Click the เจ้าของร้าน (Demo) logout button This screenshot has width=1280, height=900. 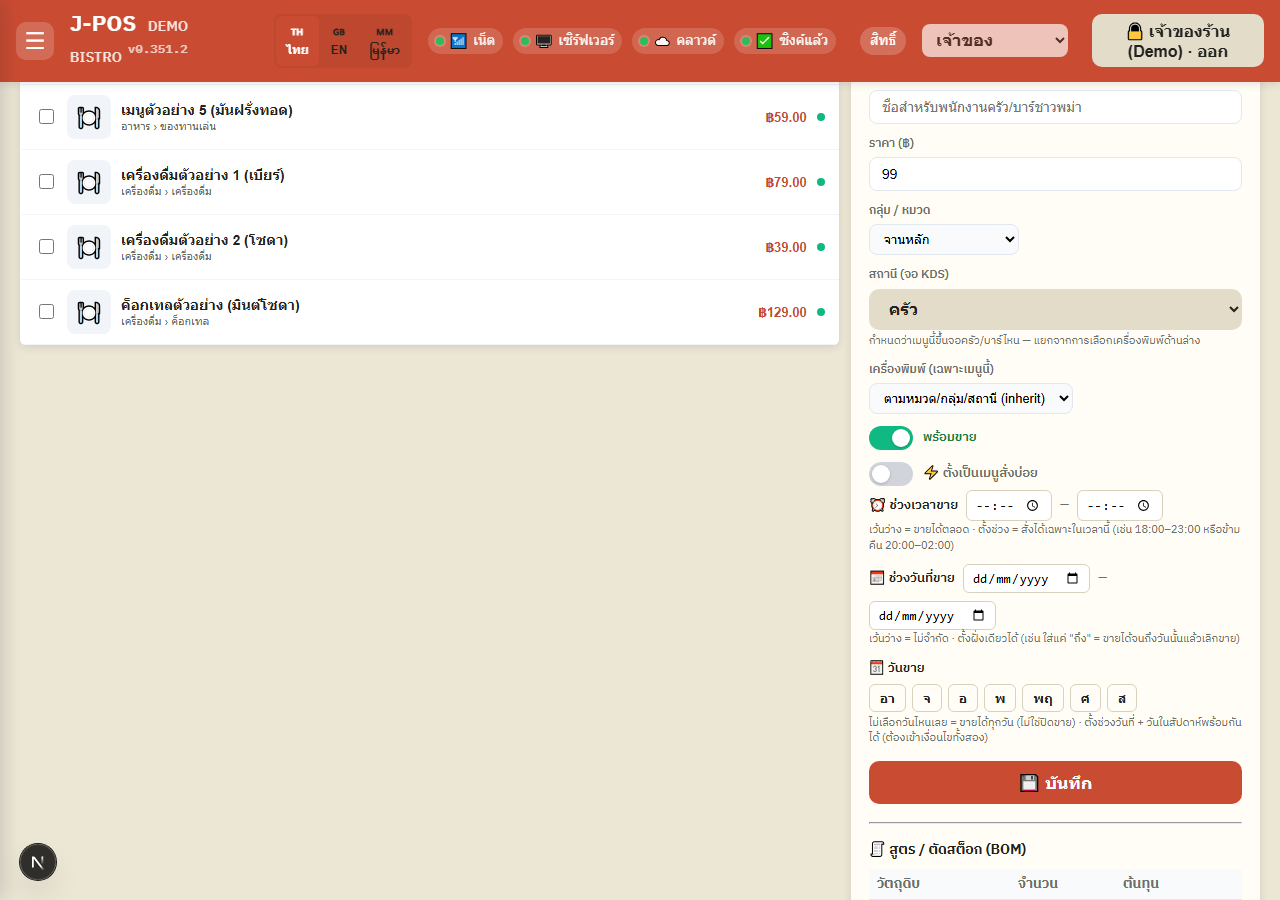pos(1178,41)
